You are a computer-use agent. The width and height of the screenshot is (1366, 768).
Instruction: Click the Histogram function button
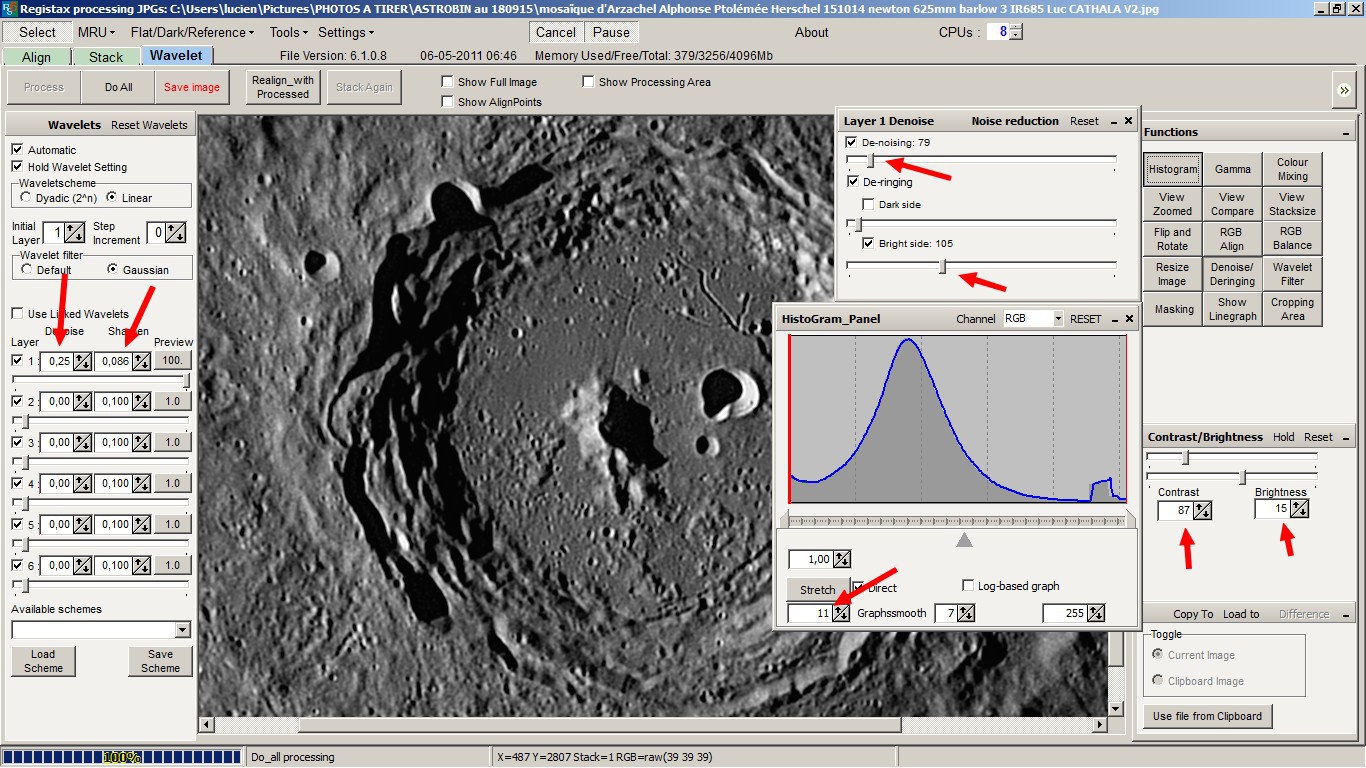click(x=1172, y=169)
